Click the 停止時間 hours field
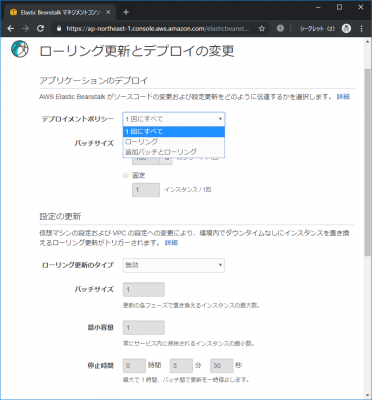 pyautogui.click(x=134, y=366)
